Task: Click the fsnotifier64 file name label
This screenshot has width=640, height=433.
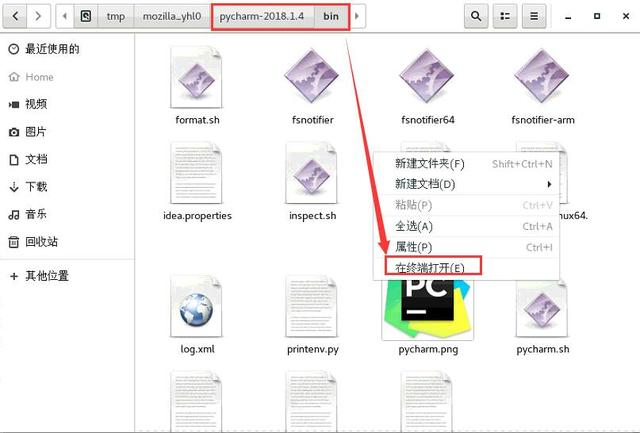Action: [x=428, y=120]
